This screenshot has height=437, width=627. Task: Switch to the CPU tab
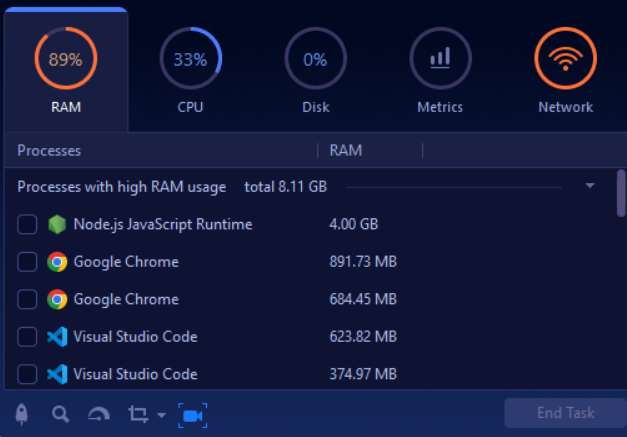(190, 70)
